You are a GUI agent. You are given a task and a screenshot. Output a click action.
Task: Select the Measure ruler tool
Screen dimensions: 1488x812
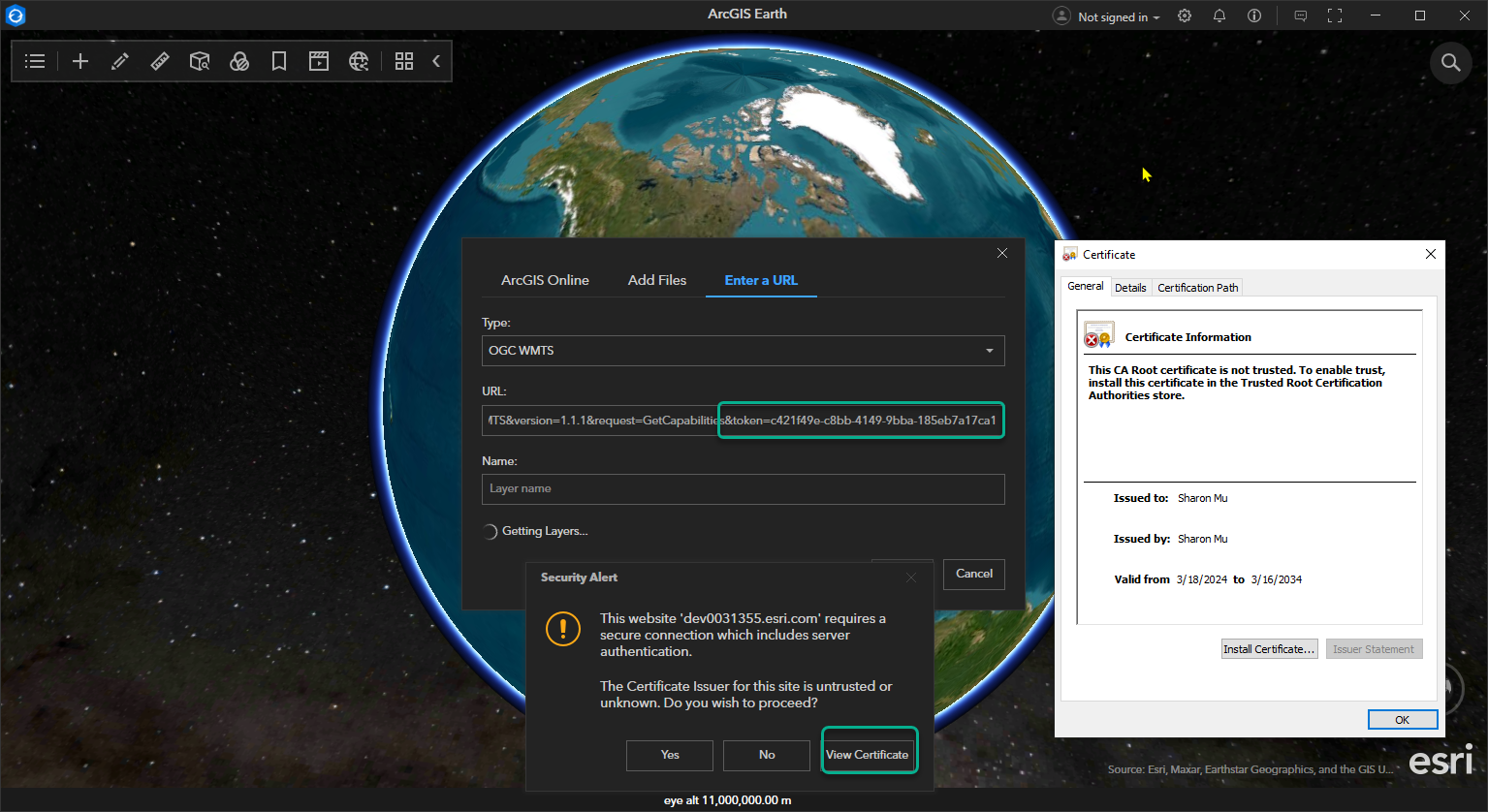pos(160,61)
